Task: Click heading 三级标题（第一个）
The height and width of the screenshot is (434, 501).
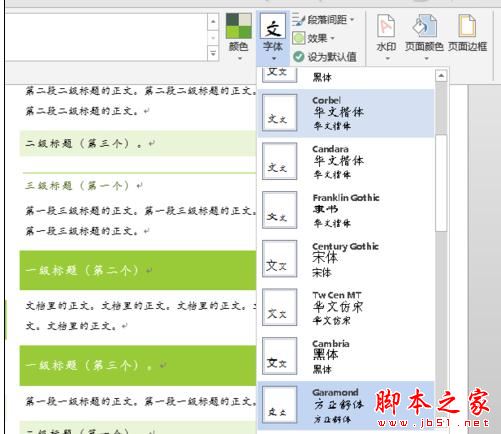Action: 77,186
